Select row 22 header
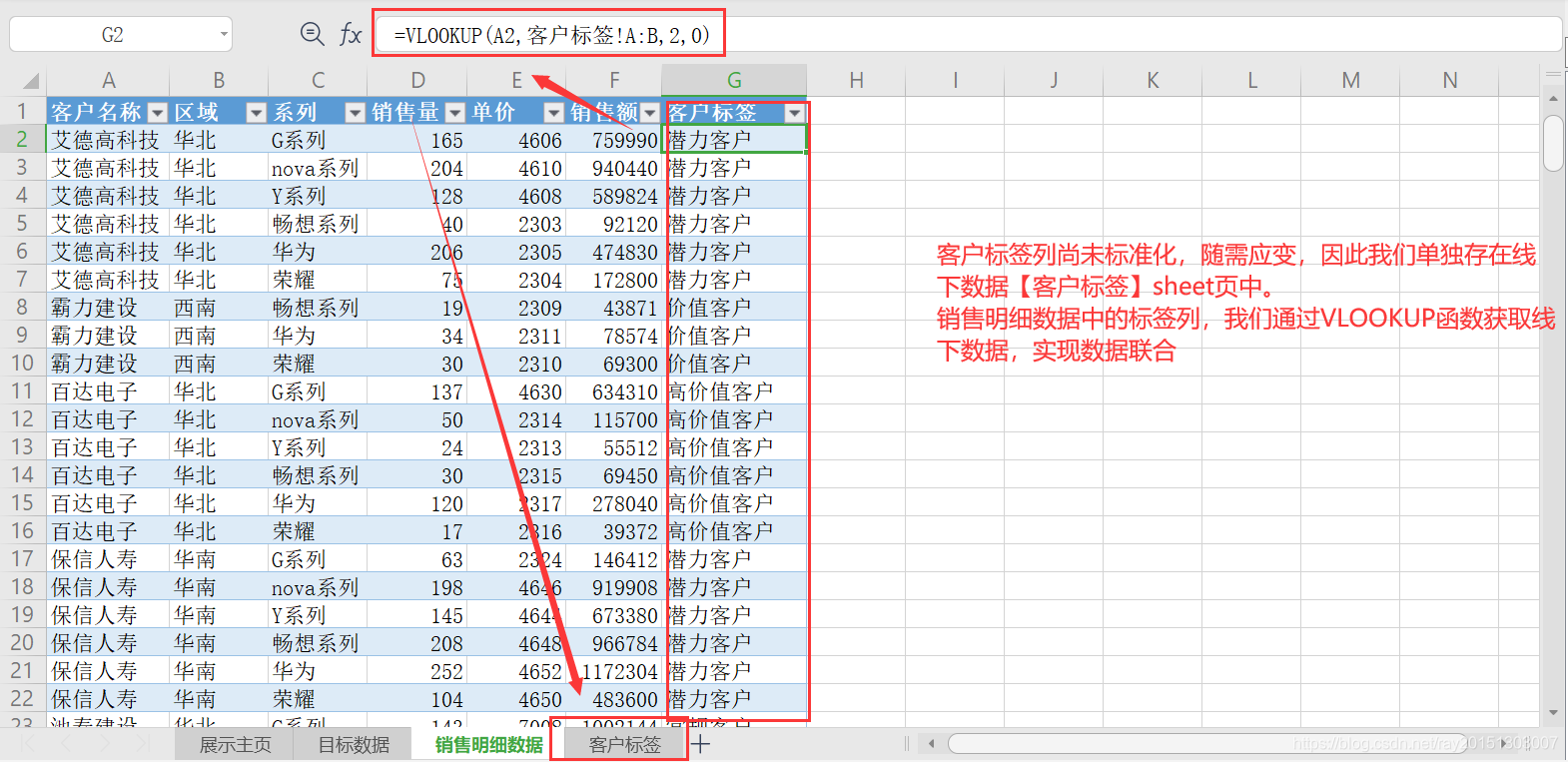Image resolution: width=1568 pixels, height=762 pixels. pyautogui.click(x=22, y=698)
